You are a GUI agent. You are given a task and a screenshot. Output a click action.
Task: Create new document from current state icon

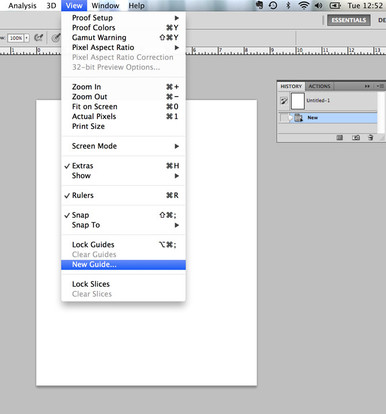point(340,137)
